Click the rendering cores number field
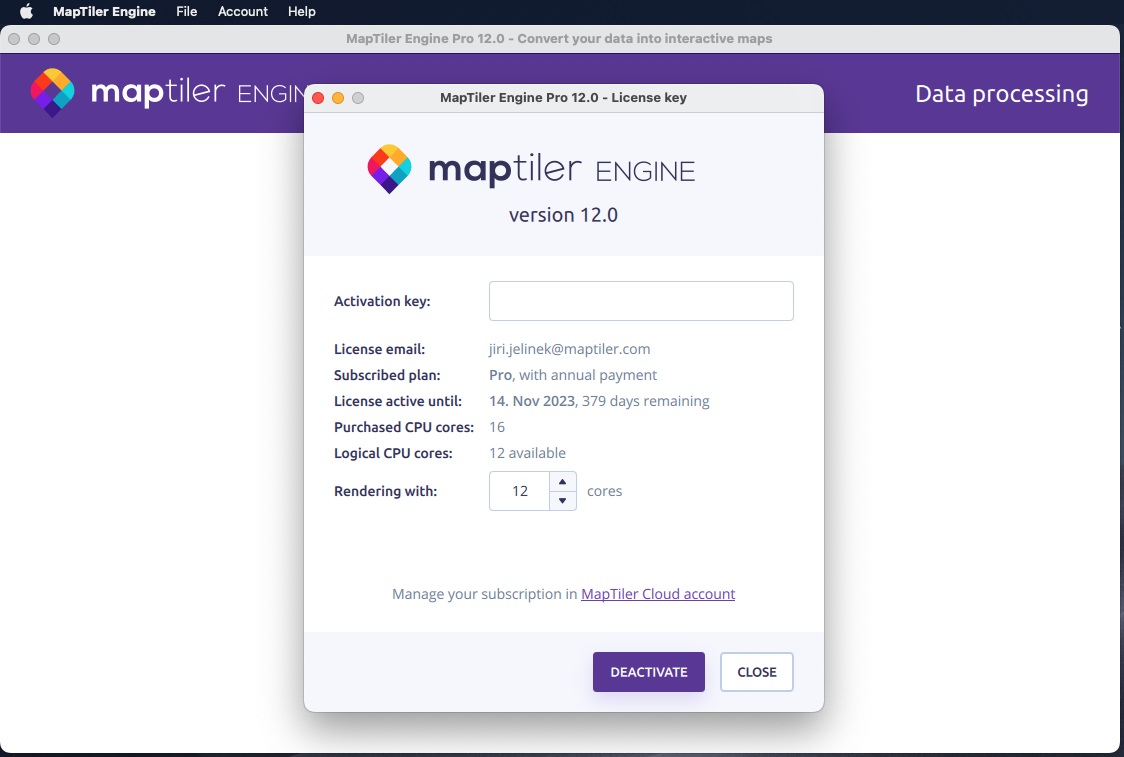Image resolution: width=1124 pixels, height=757 pixels. [x=520, y=491]
